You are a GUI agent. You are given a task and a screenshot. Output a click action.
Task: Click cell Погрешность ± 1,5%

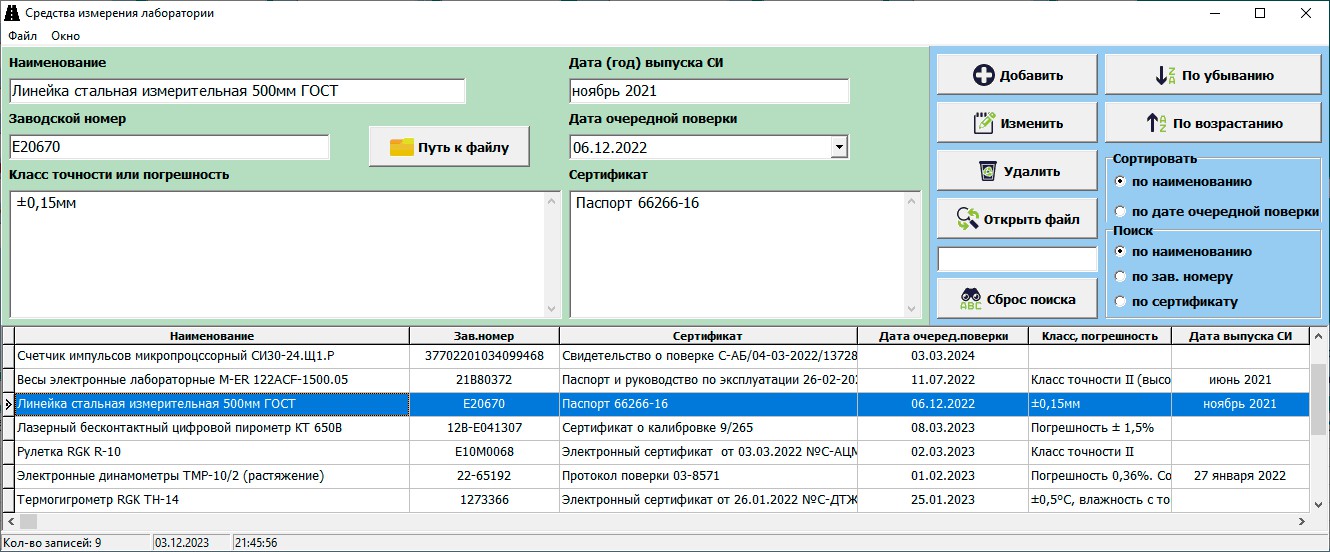click(x=1099, y=428)
